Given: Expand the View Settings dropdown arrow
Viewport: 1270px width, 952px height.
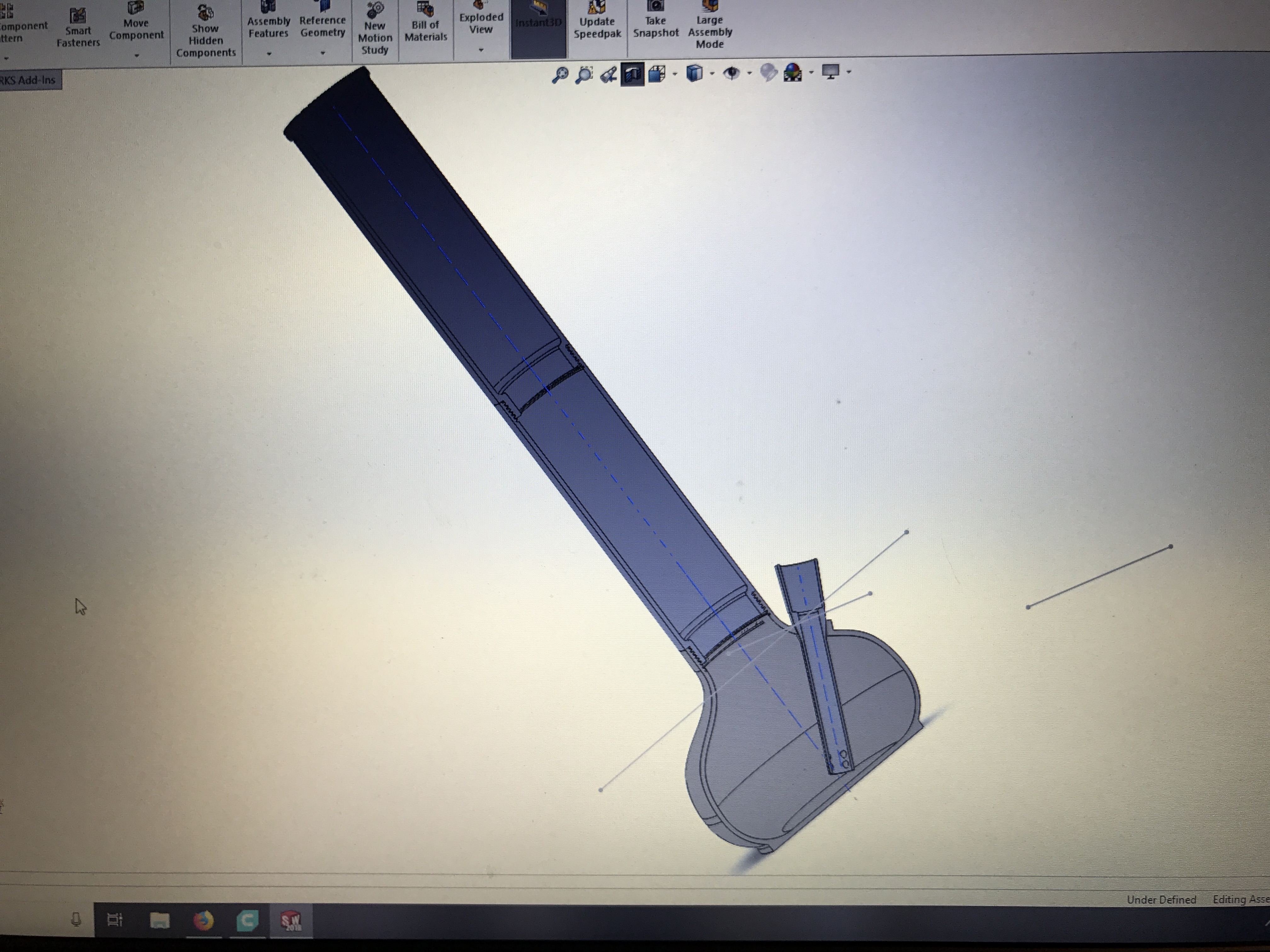Looking at the screenshot, I should 849,72.
